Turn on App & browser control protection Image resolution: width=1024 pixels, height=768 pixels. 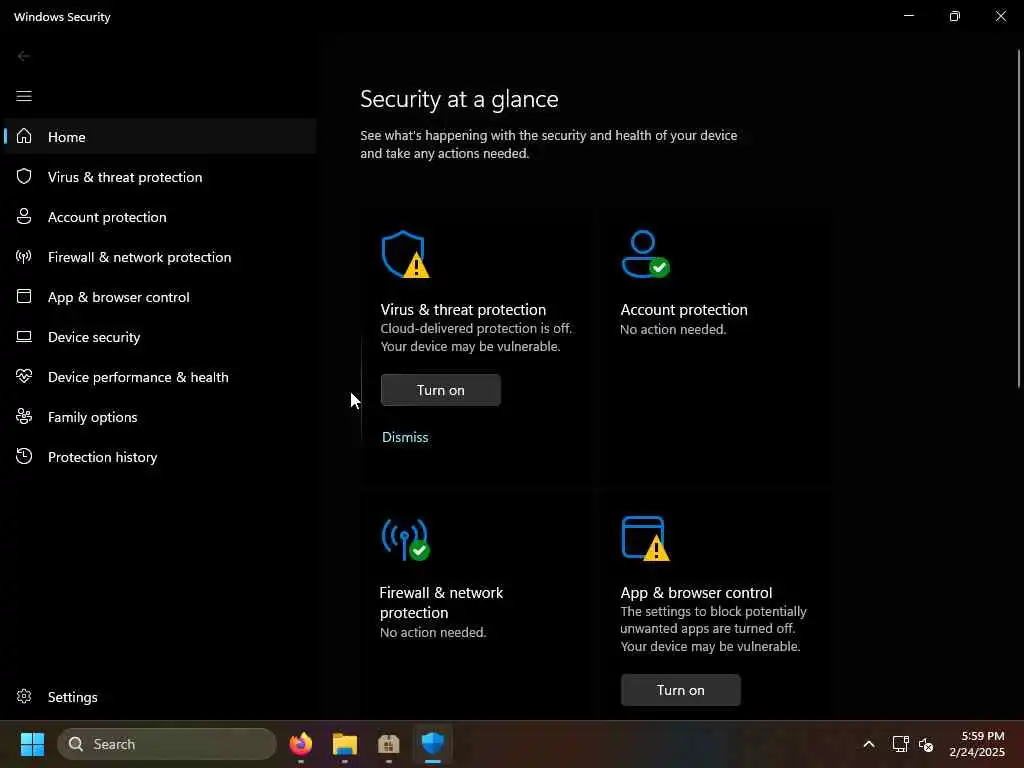680,690
